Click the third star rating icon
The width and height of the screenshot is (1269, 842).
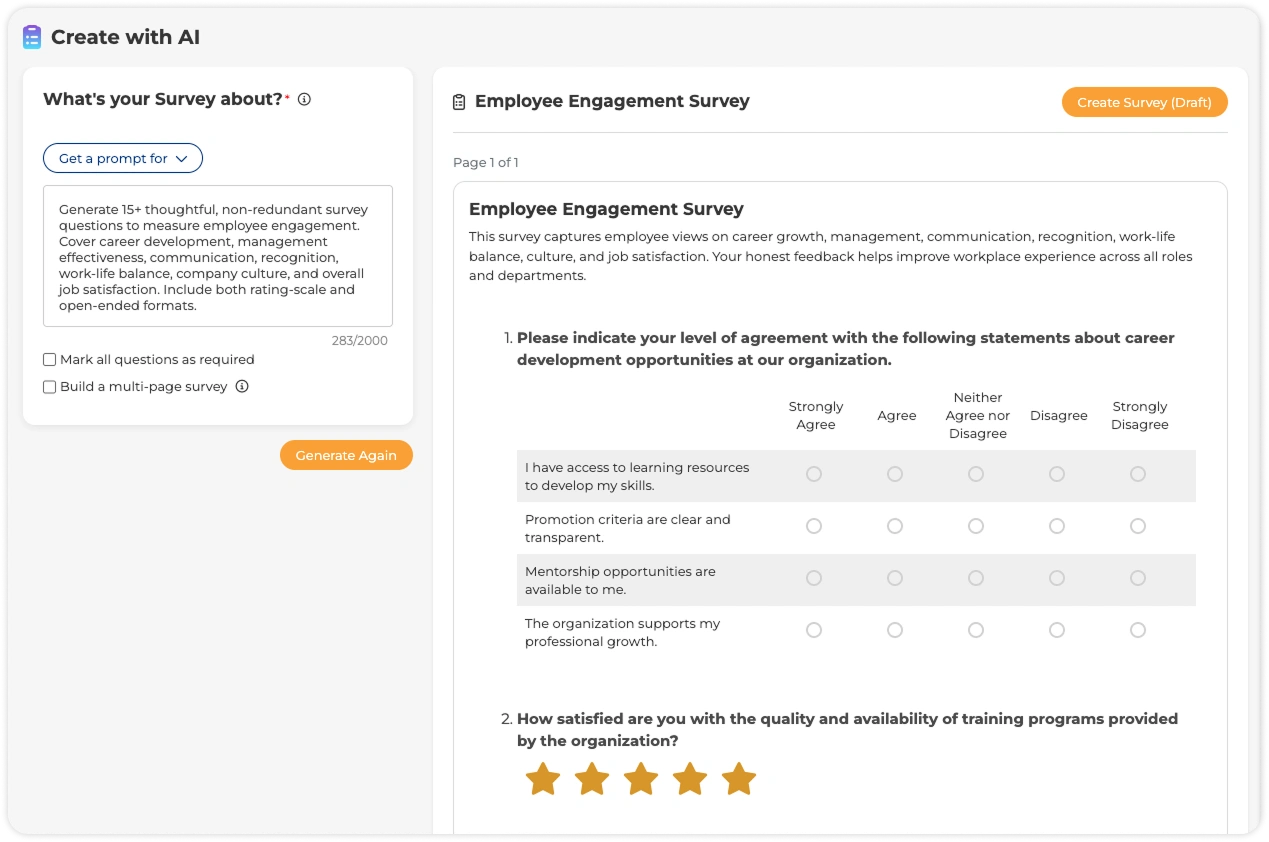(640, 778)
